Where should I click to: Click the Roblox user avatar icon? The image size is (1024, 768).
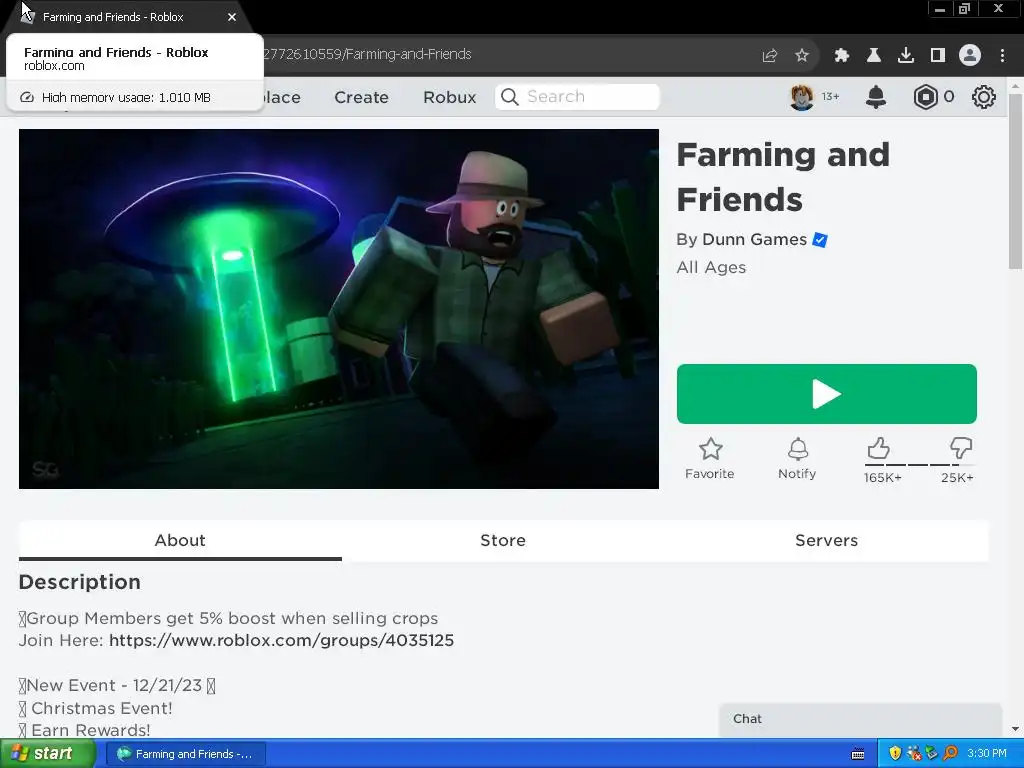pyautogui.click(x=801, y=97)
